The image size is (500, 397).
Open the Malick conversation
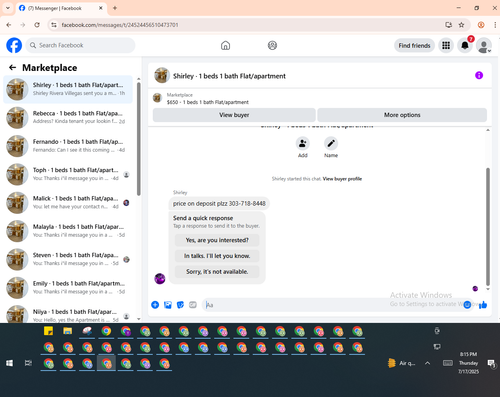pos(68,202)
